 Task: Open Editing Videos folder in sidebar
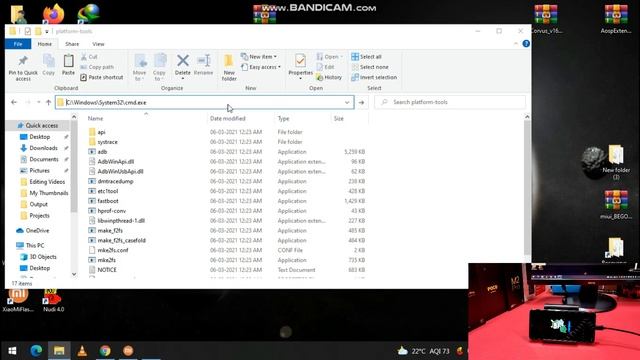(47, 182)
